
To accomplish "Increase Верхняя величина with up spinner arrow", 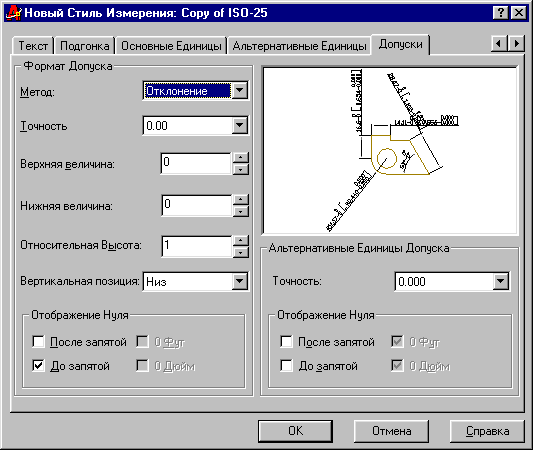I will point(241,157).
